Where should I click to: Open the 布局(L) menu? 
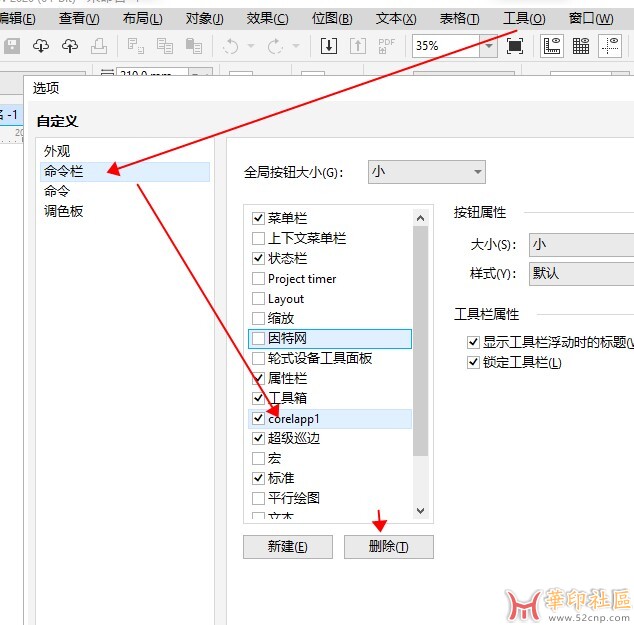143,18
